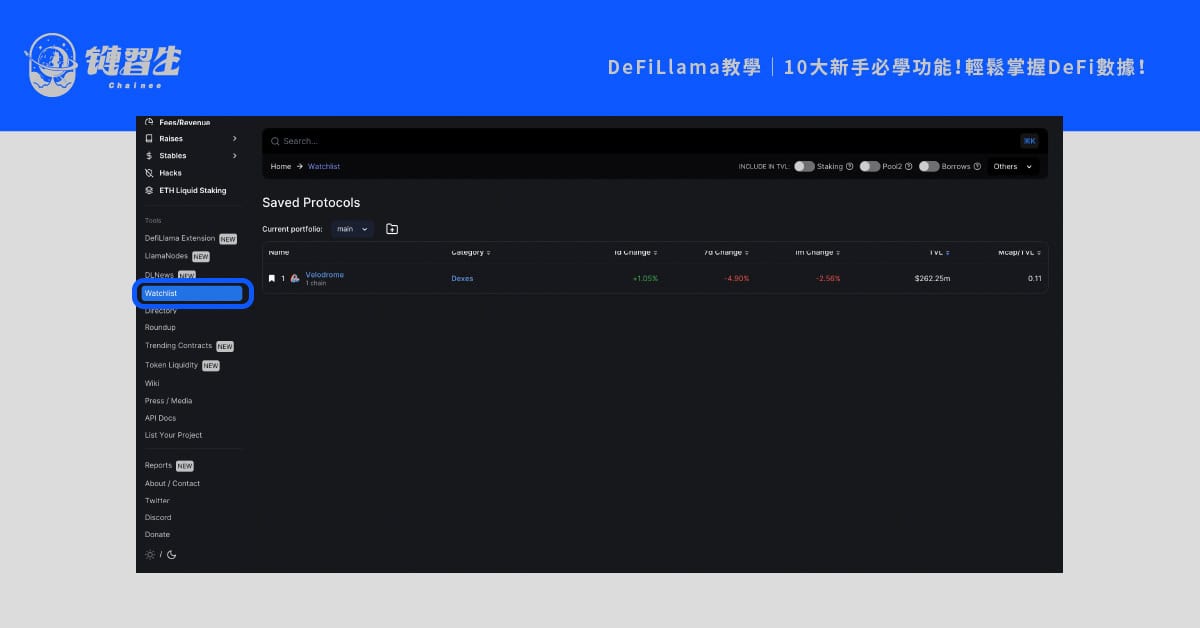This screenshot has width=1200, height=628.
Task: Click the -4.90% 7d change value
Action: (x=736, y=279)
